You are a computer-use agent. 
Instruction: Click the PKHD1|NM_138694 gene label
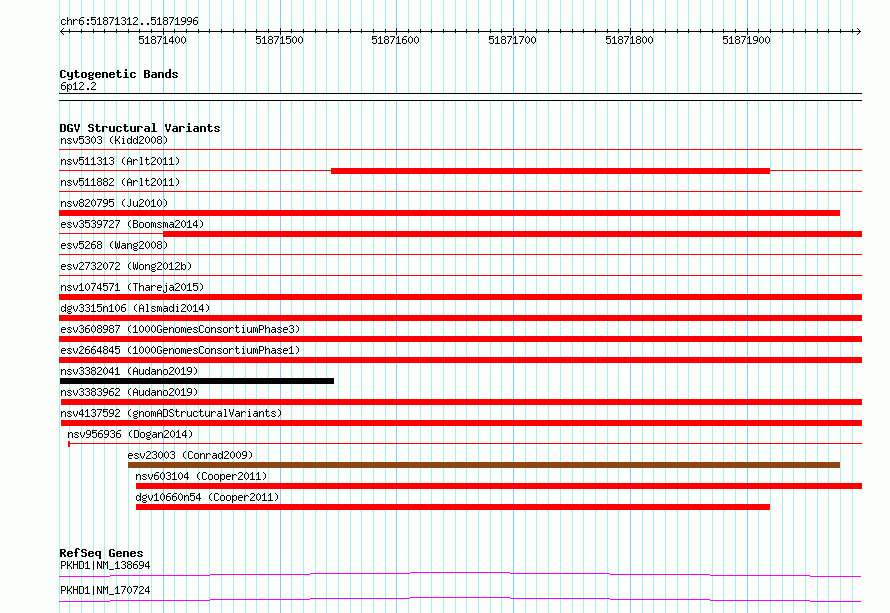click(x=105, y=565)
